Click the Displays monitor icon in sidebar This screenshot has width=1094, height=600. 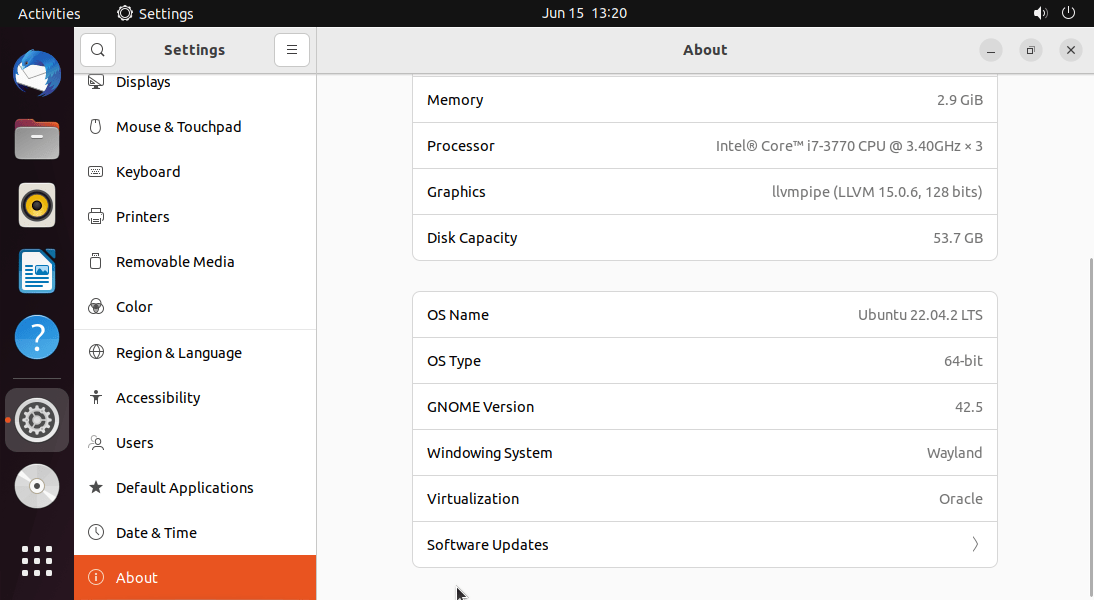coord(96,82)
